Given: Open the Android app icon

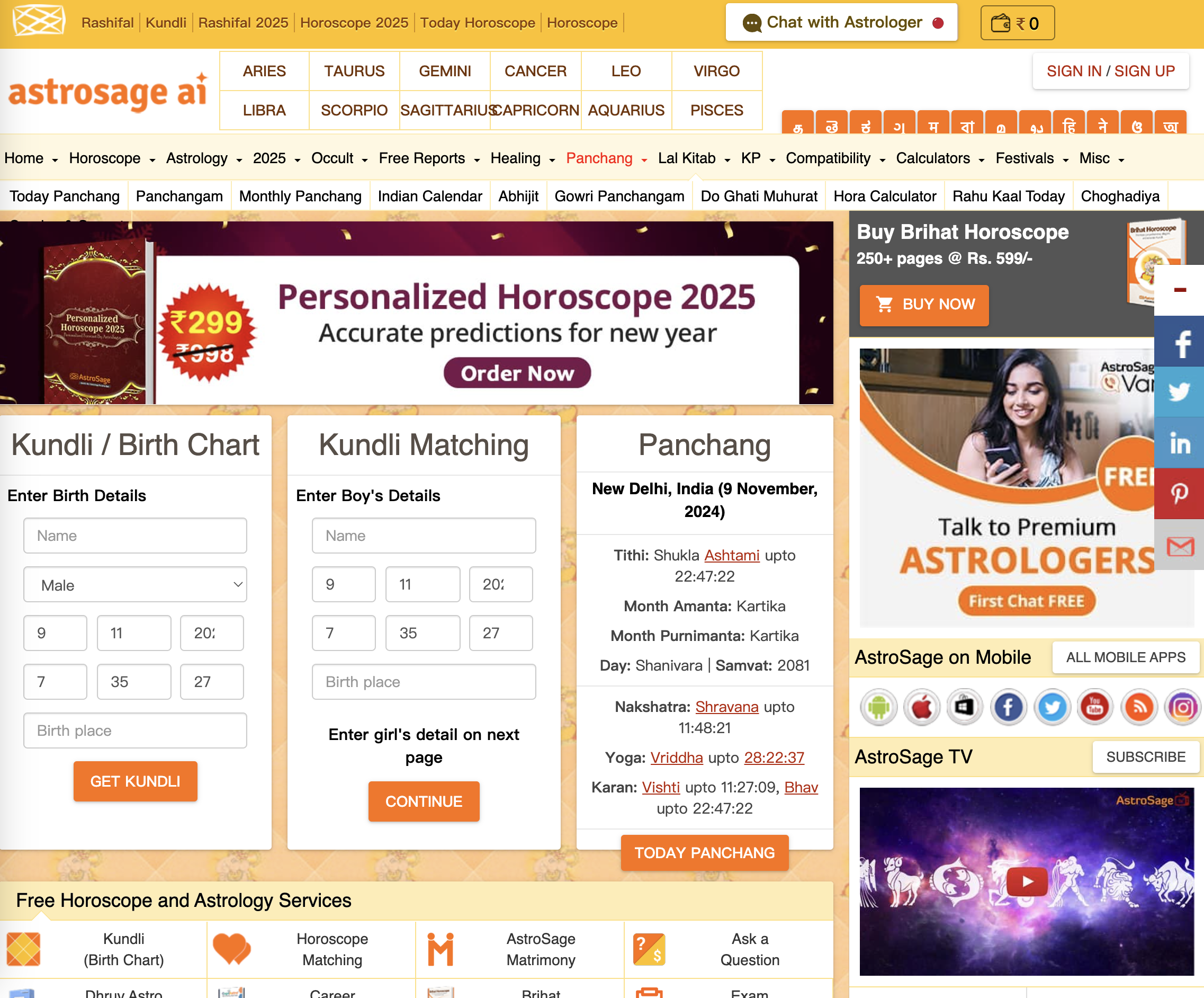Looking at the screenshot, I should tap(878, 707).
